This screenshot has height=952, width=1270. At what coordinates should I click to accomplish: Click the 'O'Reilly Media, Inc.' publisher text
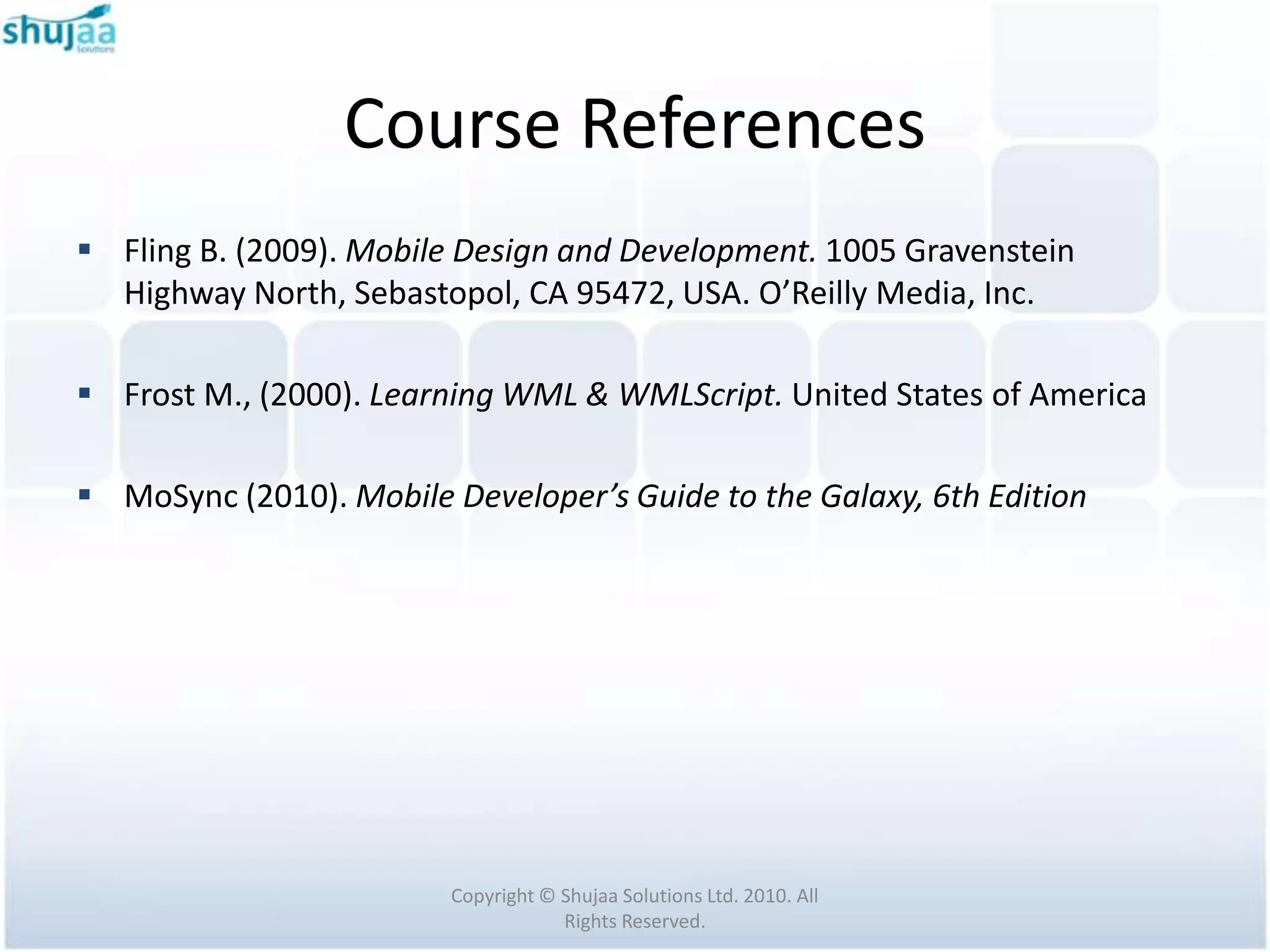click(896, 293)
